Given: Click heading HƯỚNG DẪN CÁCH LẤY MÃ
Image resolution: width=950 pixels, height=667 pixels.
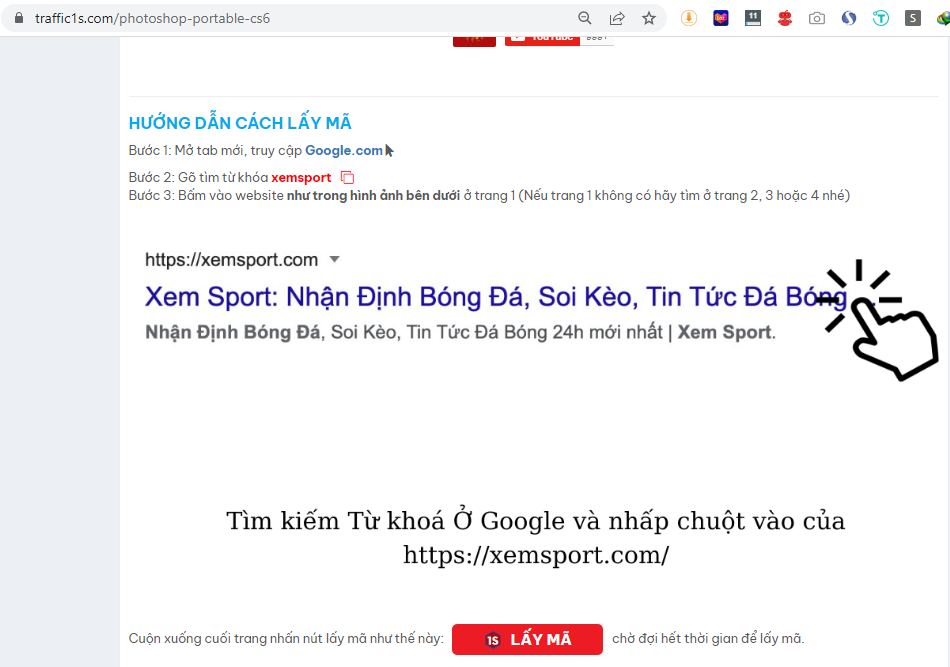Looking at the screenshot, I should click(x=240, y=123).
